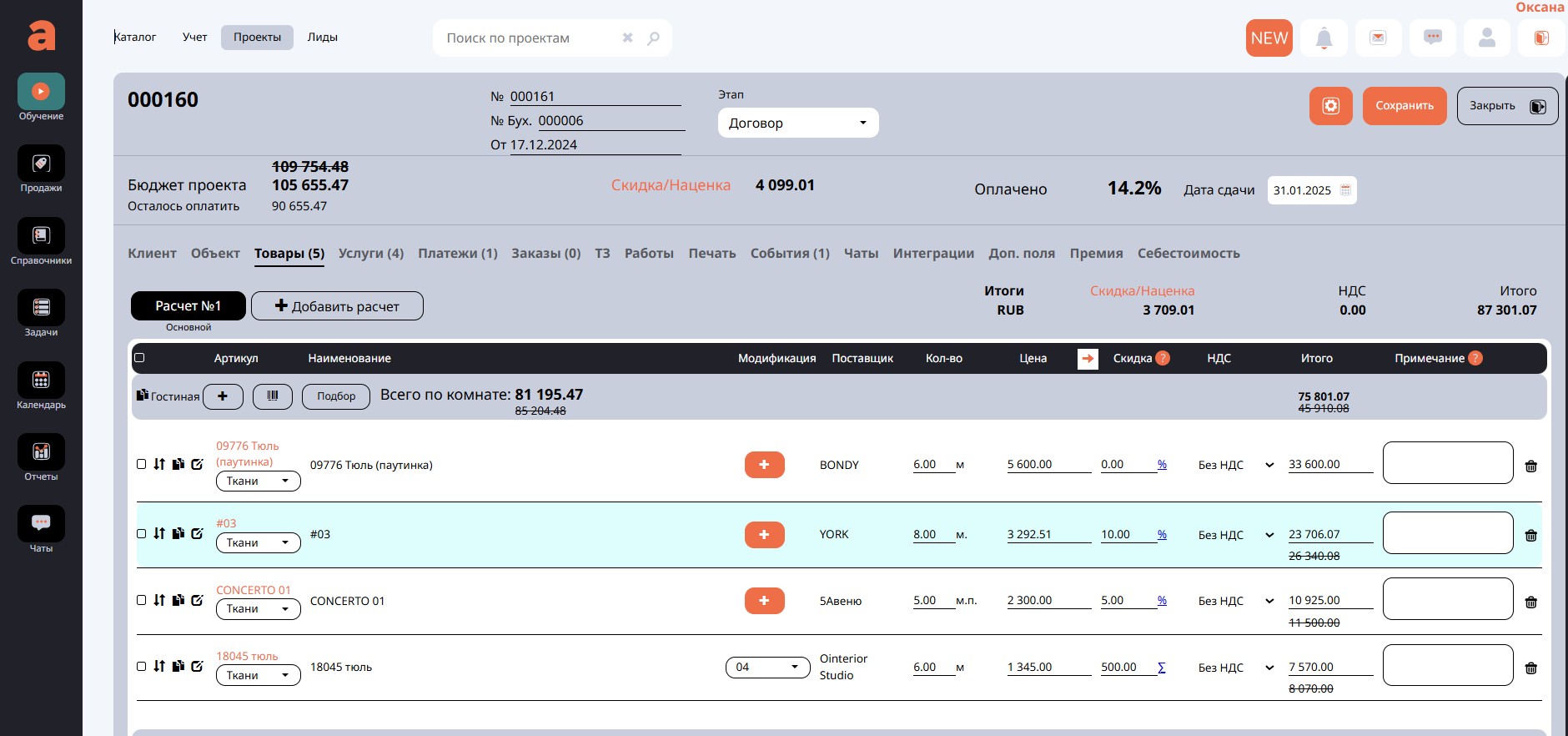Screen dimensions: 1568x736
Task: Check the checkbox for 09776 Тюль row
Action: (x=141, y=464)
